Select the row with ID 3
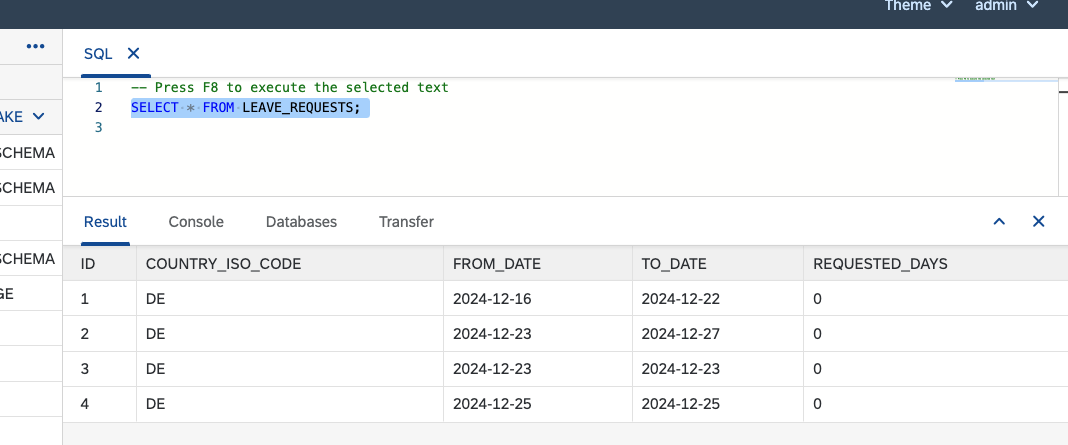1068x445 pixels. 565,369
